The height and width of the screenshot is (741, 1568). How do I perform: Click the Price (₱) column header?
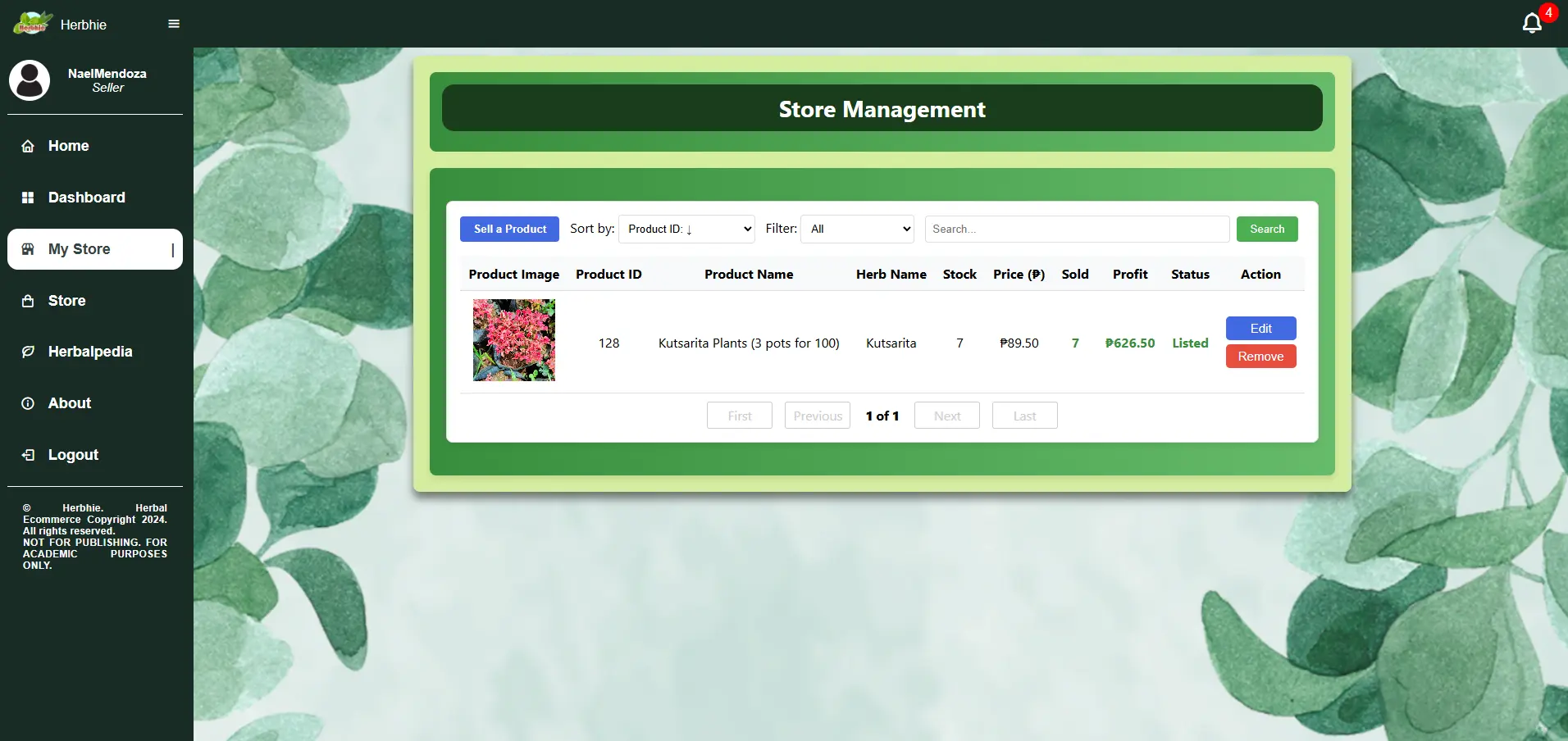click(1019, 275)
